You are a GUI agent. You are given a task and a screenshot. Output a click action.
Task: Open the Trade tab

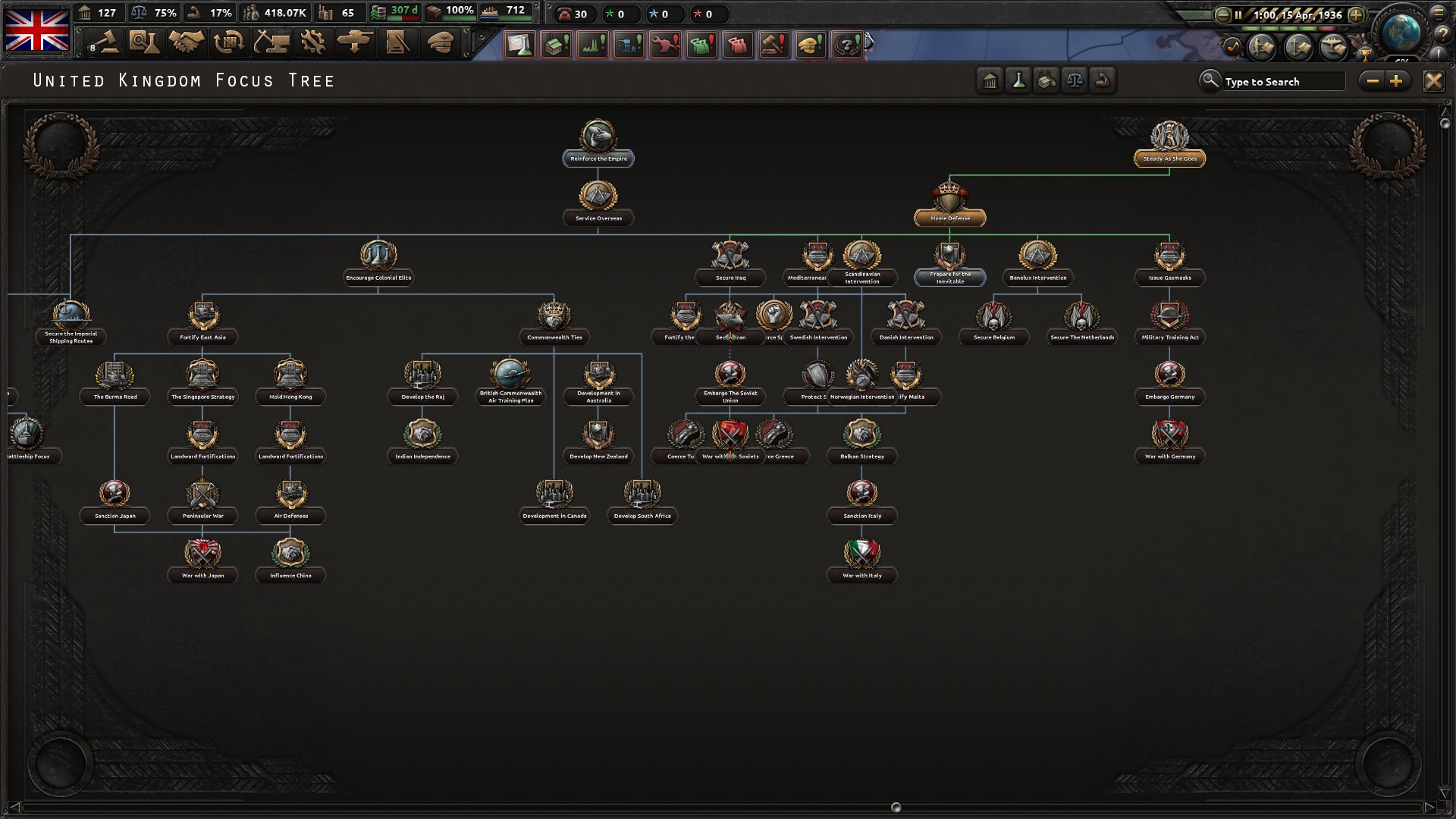click(x=228, y=42)
